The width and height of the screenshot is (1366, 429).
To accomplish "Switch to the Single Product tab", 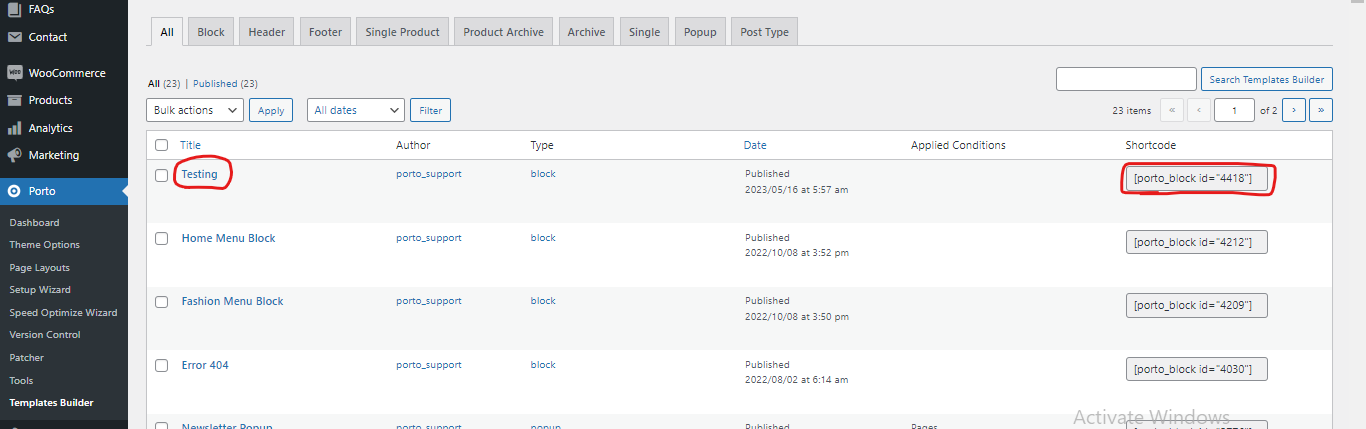I will (402, 32).
